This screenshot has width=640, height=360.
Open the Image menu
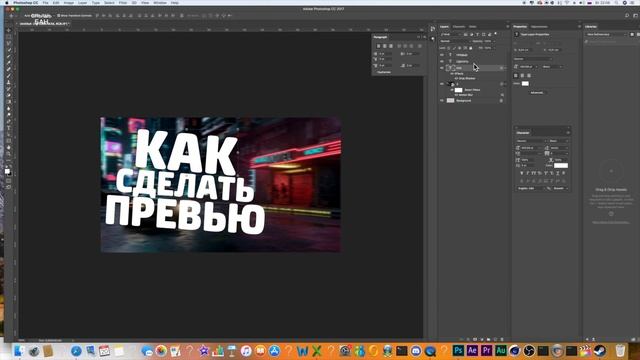(x=69, y=2)
